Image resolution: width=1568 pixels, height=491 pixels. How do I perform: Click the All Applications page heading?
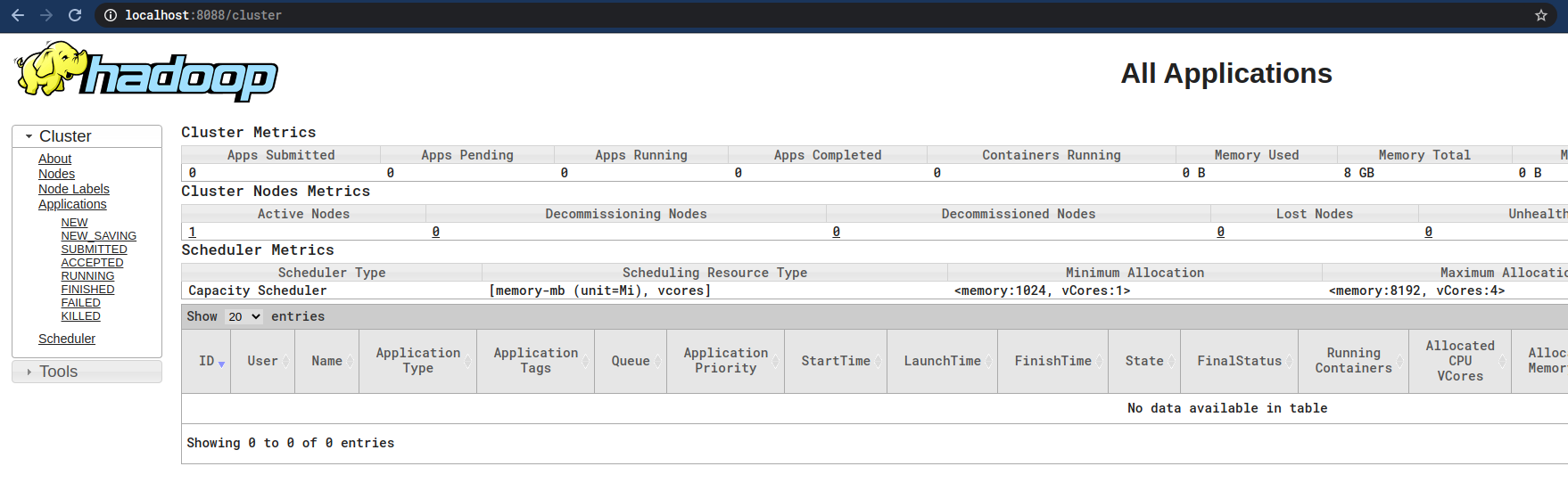click(x=1226, y=73)
